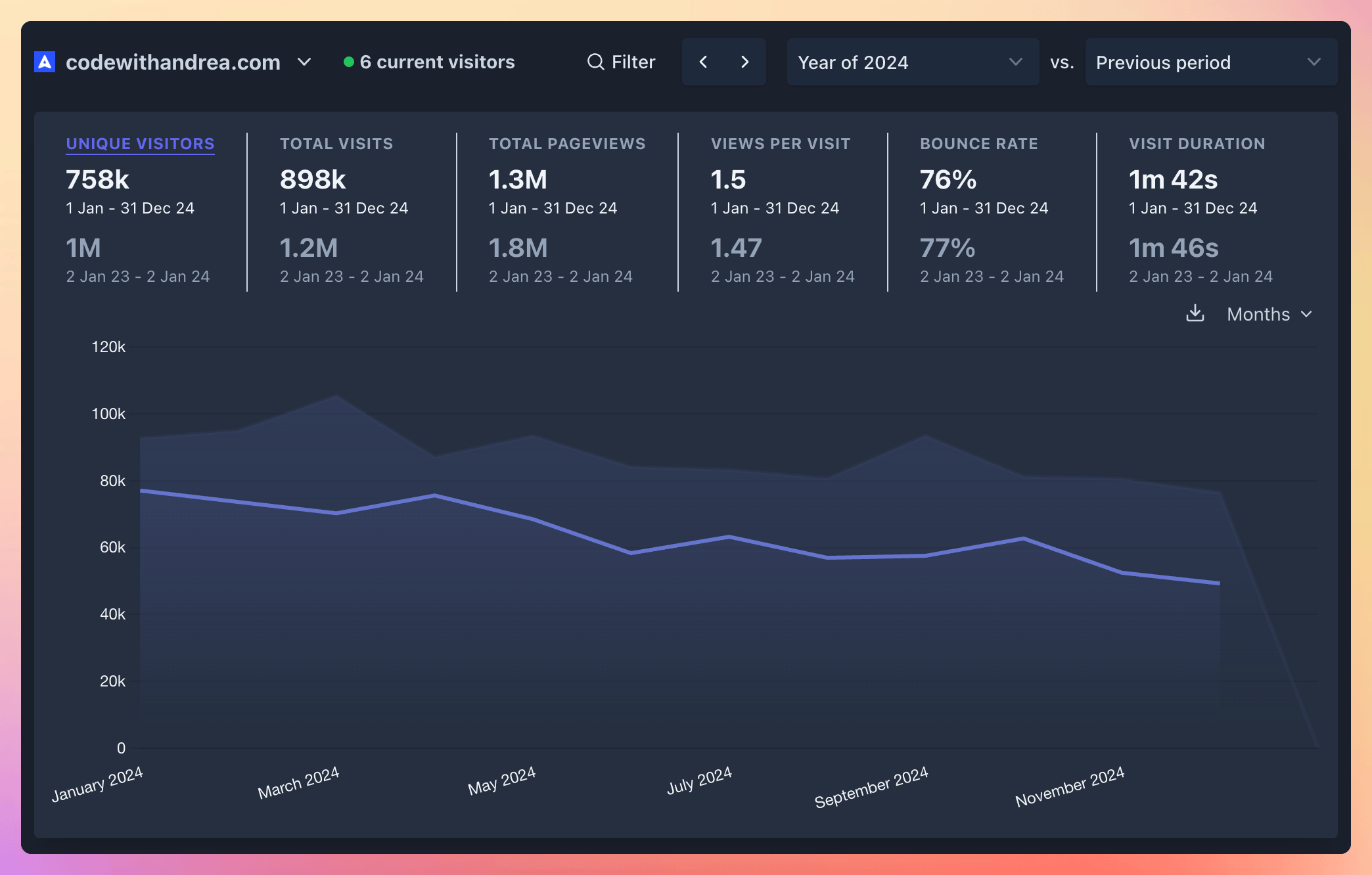The image size is (1372, 875).
Task: Click the export download icon above the chart
Action: click(x=1195, y=314)
